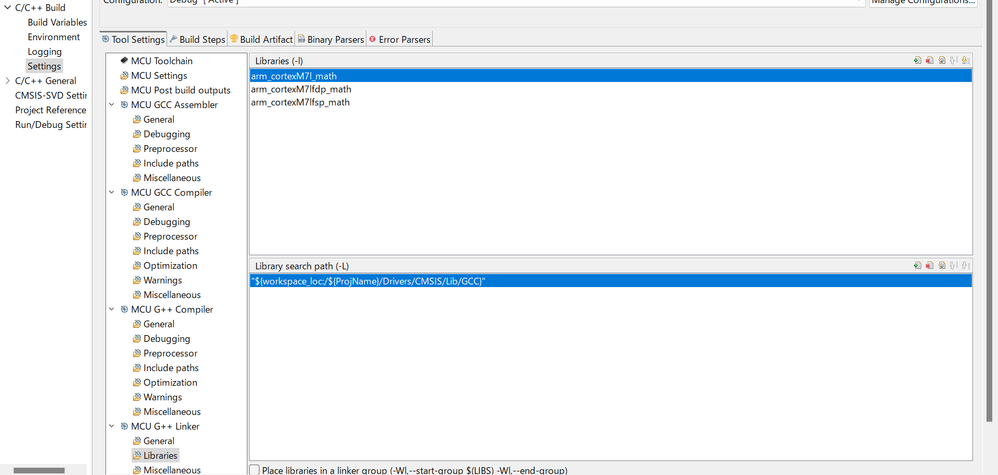
Task: Collapse MCU G++ Compiler section
Action: coord(111,309)
